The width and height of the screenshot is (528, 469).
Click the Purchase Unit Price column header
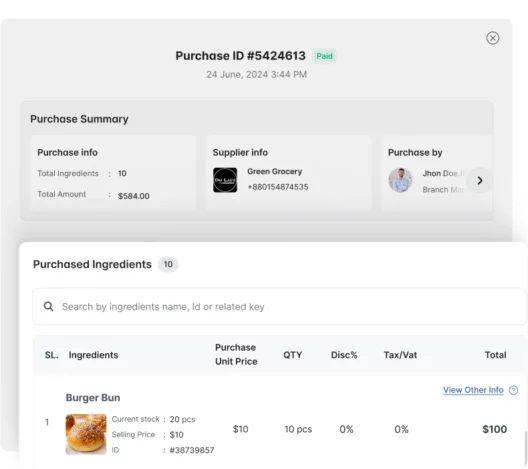236,355
